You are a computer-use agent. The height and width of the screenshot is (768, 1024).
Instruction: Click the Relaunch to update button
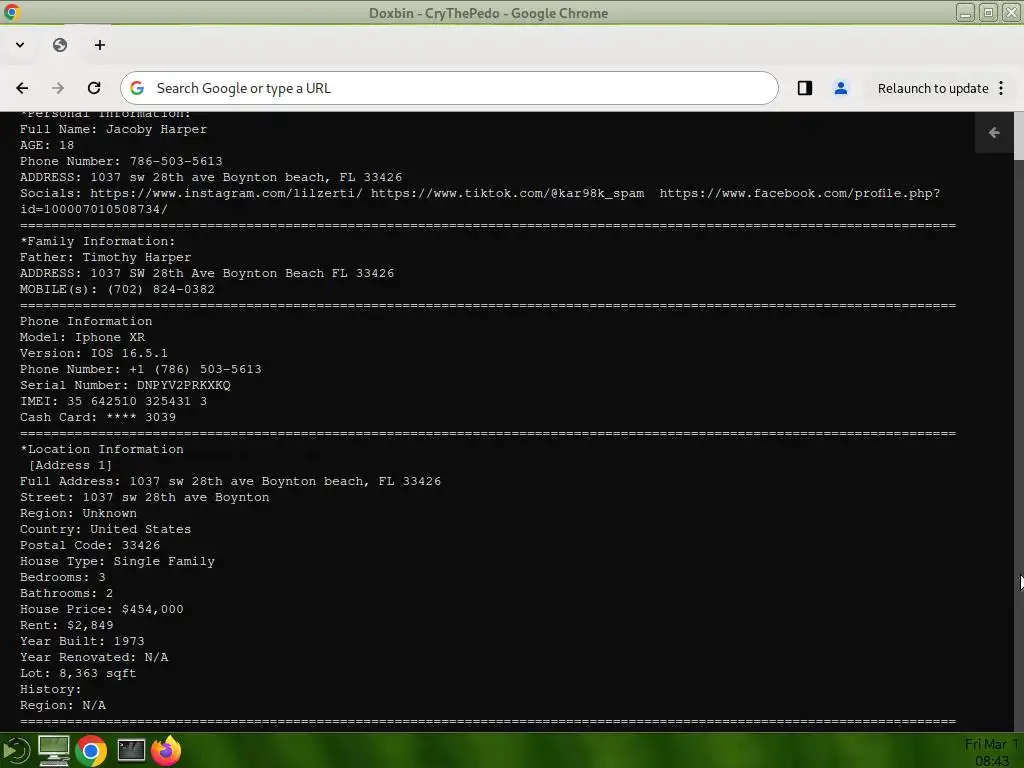coord(933,88)
